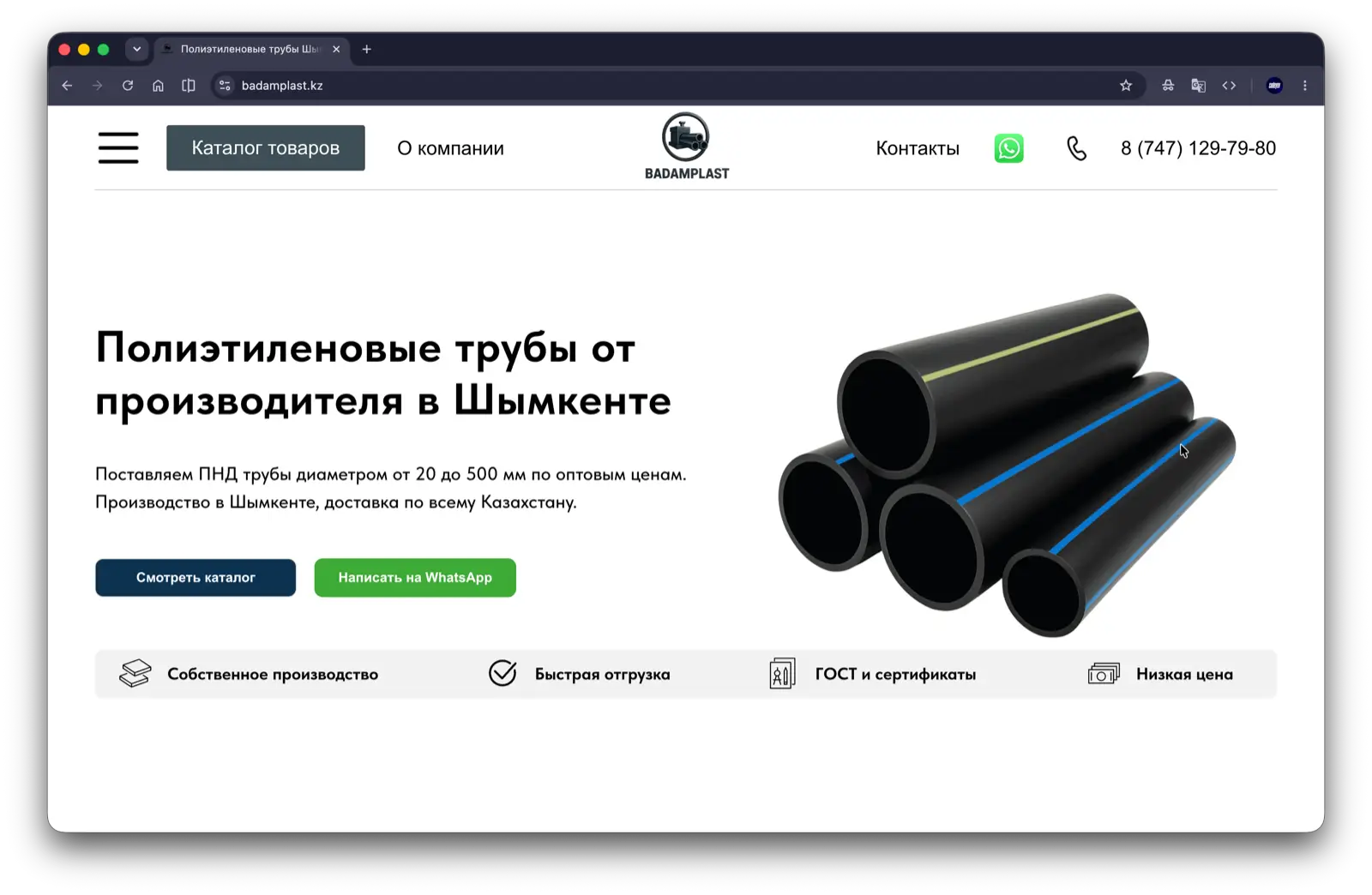
Task: Click the translate page icon
Action: coord(1199,86)
